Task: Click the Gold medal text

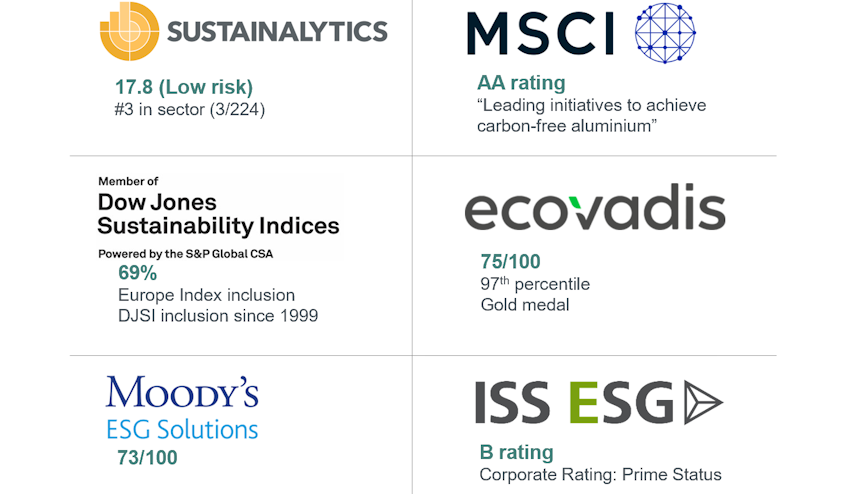Action: click(x=525, y=304)
